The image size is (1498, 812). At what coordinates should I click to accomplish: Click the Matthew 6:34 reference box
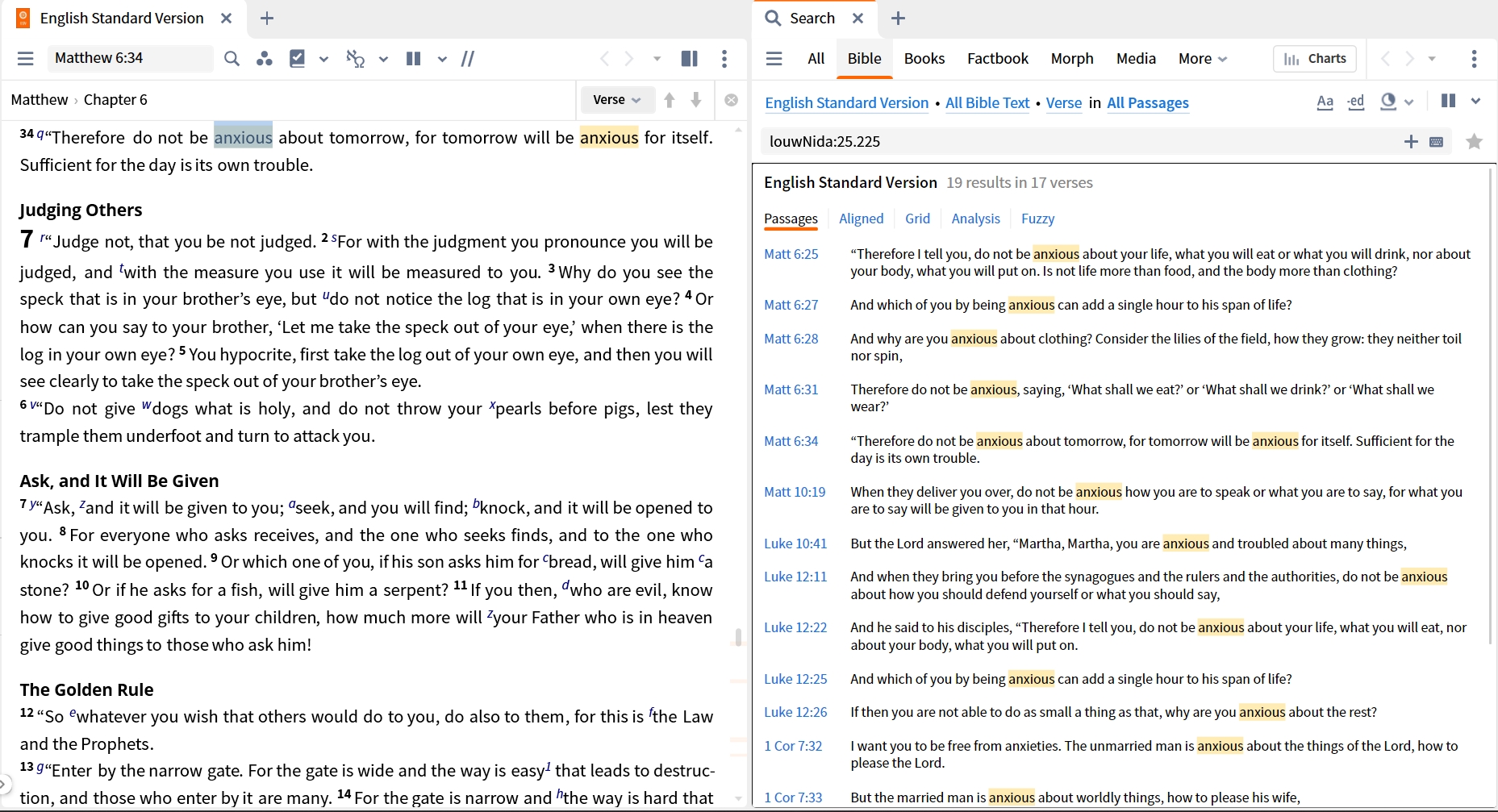[x=129, y=58]
